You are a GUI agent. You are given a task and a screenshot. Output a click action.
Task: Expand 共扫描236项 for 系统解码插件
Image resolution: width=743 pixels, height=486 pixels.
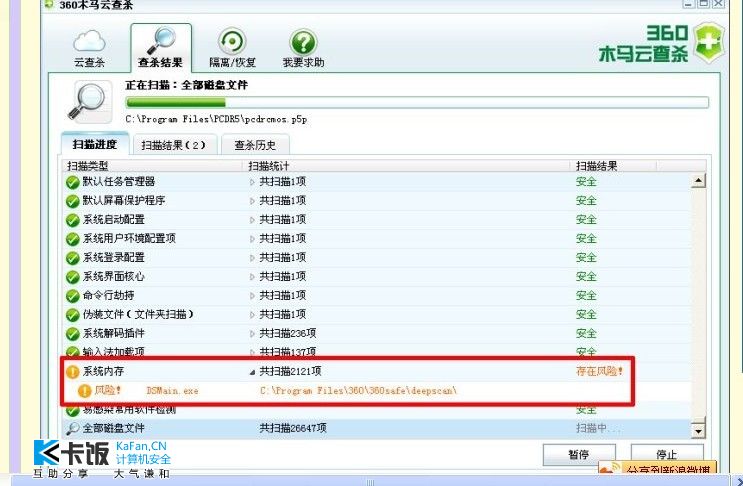(252, 333)
